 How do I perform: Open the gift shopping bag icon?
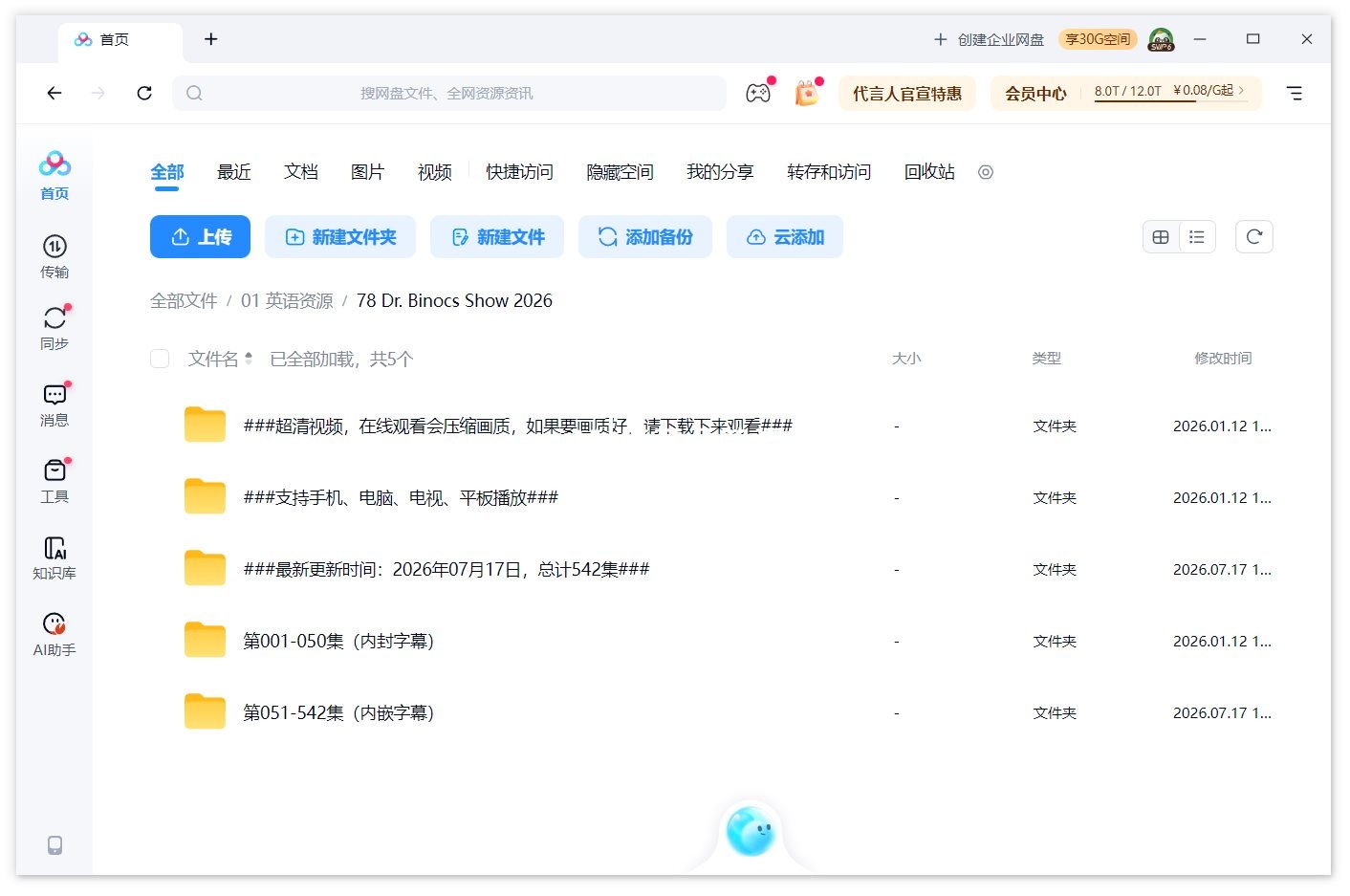[x=808, y=93]
